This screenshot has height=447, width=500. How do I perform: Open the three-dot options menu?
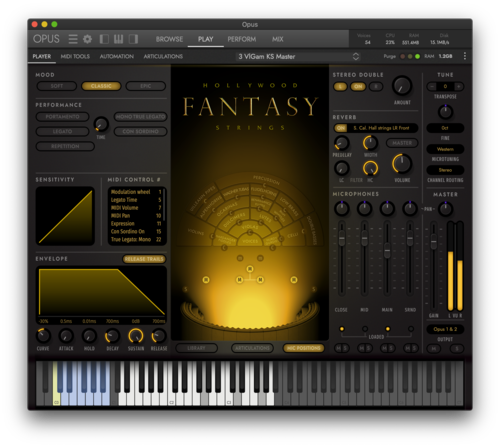pyautogui.click(x=465, y=56)
